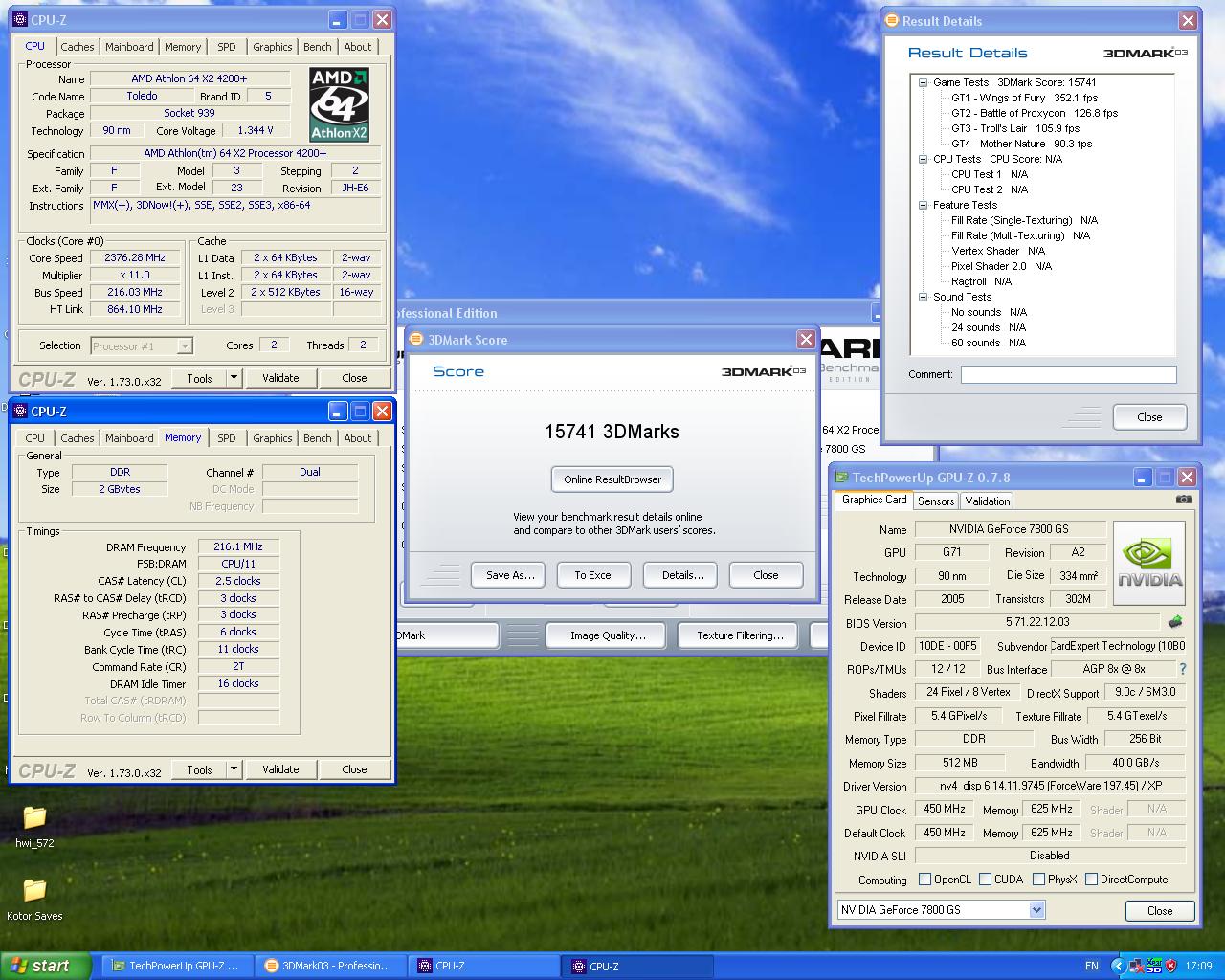The image size is (1225, 980).
Task: Click the taskbar clock showing 17:09
Action: (1198, 966)
